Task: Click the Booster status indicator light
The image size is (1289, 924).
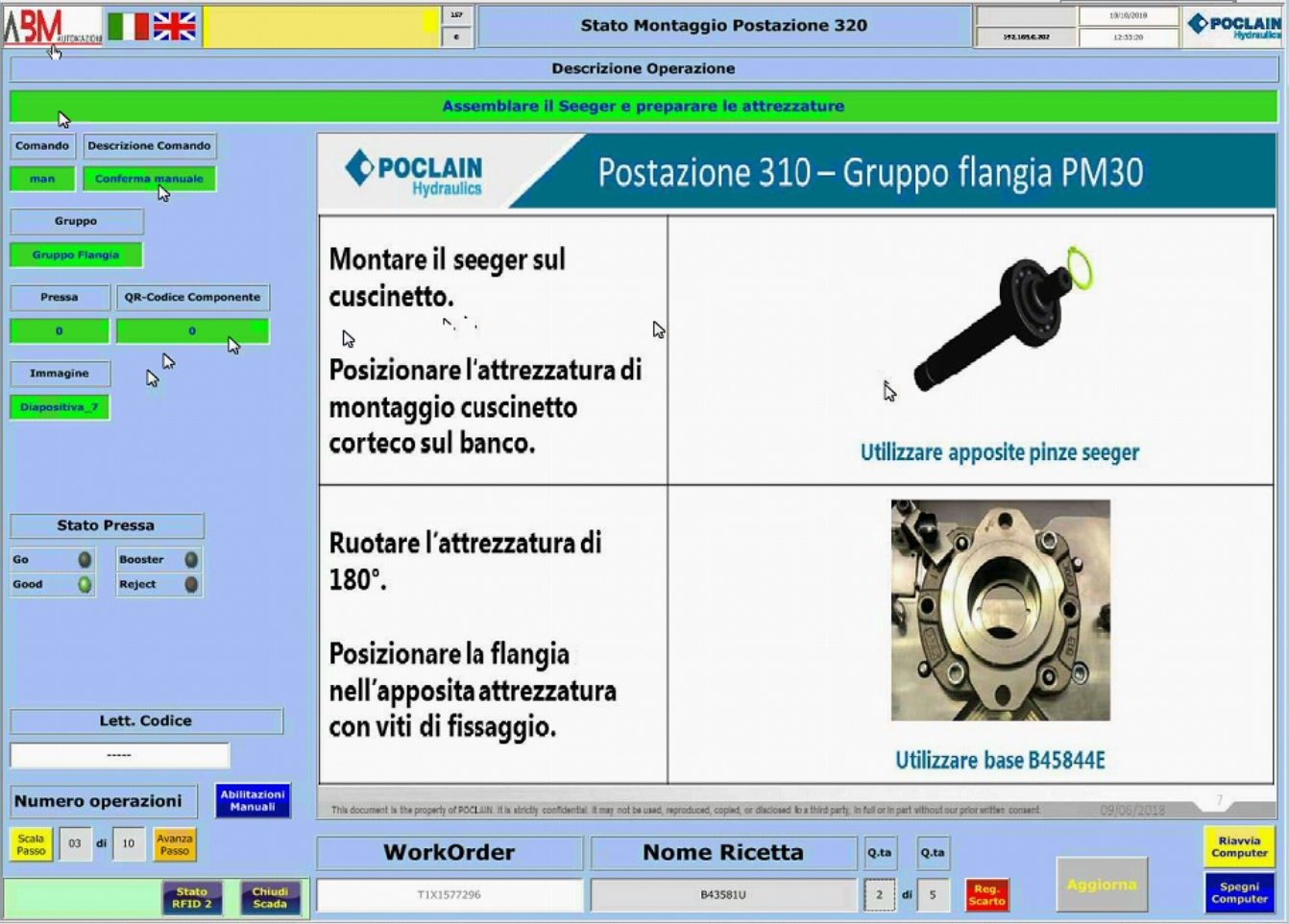Action: pos(191,559)
